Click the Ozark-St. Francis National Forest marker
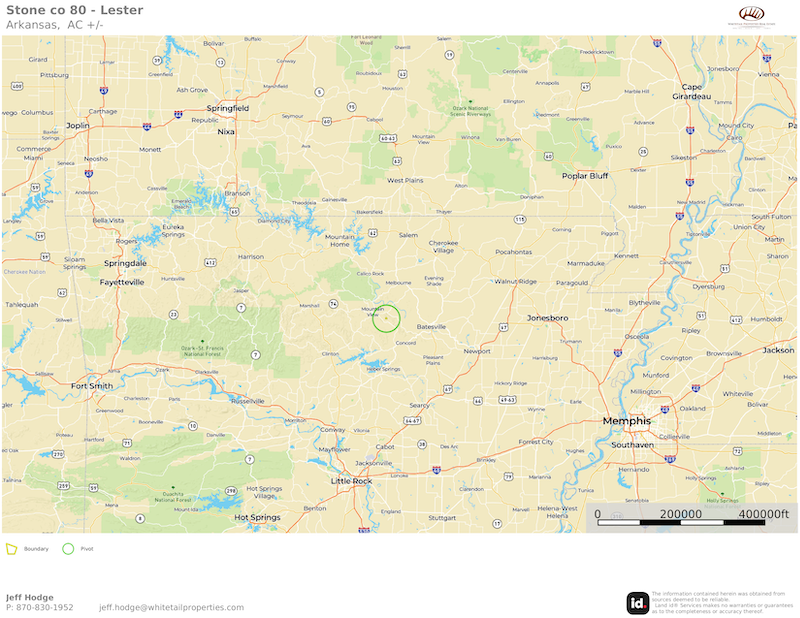 coord(203,341)
